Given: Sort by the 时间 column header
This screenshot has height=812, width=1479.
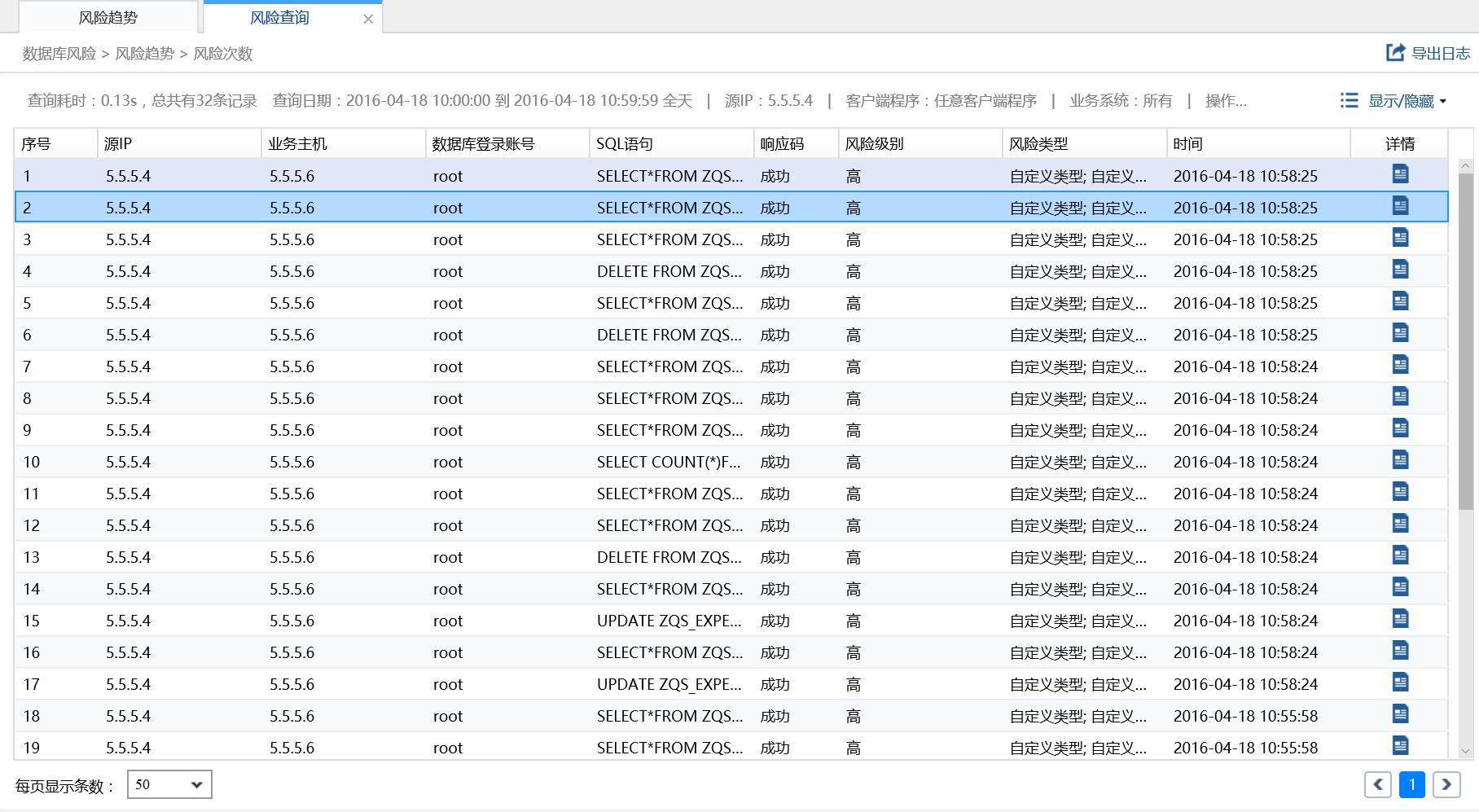Looking at the screenshot, I should pyautogui.click(x=1187, y=144).
